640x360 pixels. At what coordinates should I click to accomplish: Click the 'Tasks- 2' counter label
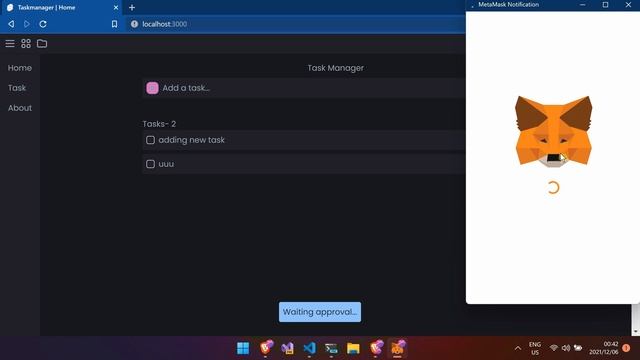point(159,124)
